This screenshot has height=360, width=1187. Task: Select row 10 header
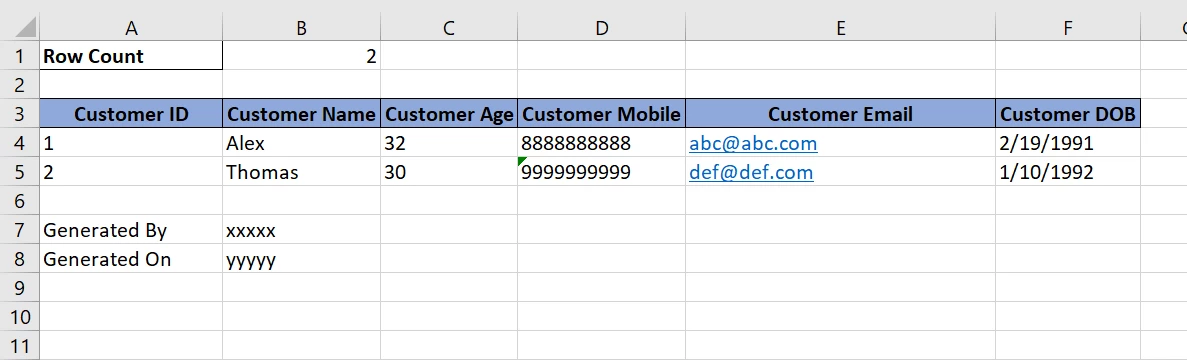[20, 316]
